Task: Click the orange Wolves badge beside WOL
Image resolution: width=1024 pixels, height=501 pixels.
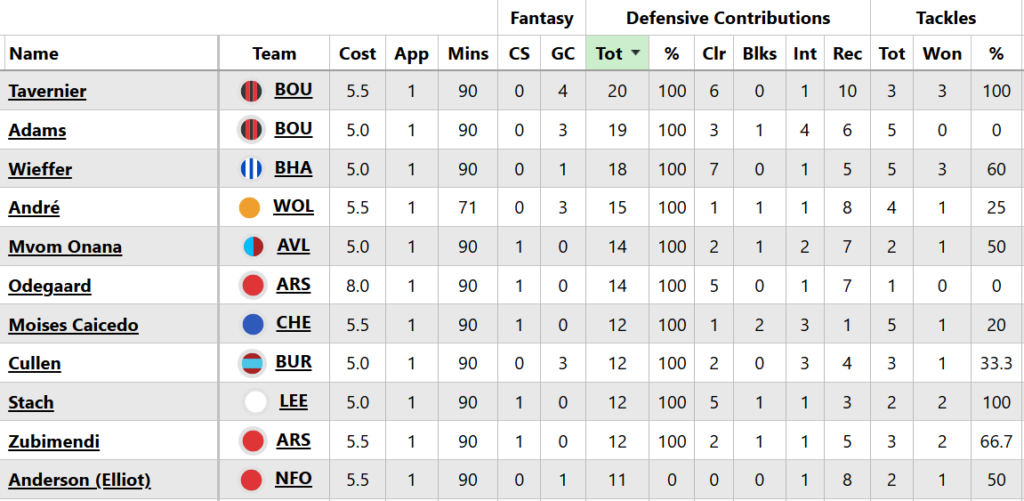Action: tap(250, 208)
